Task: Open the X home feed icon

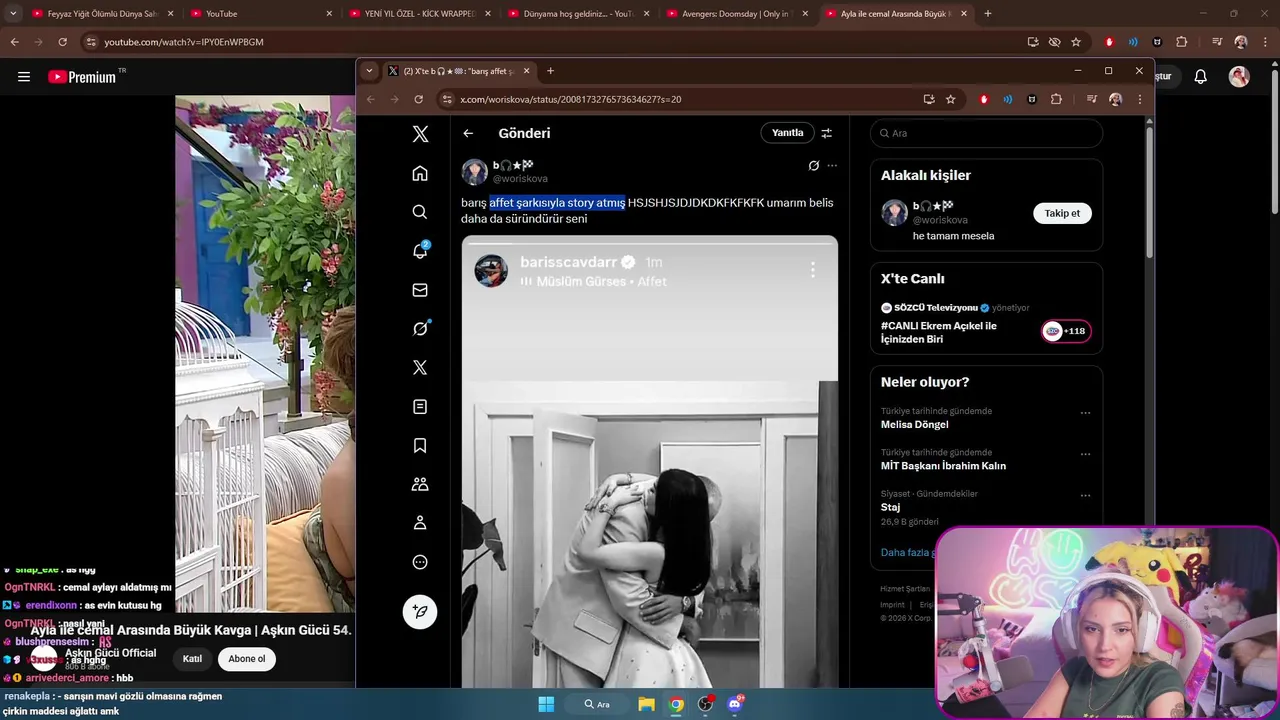Action: [x=420, y=173]
